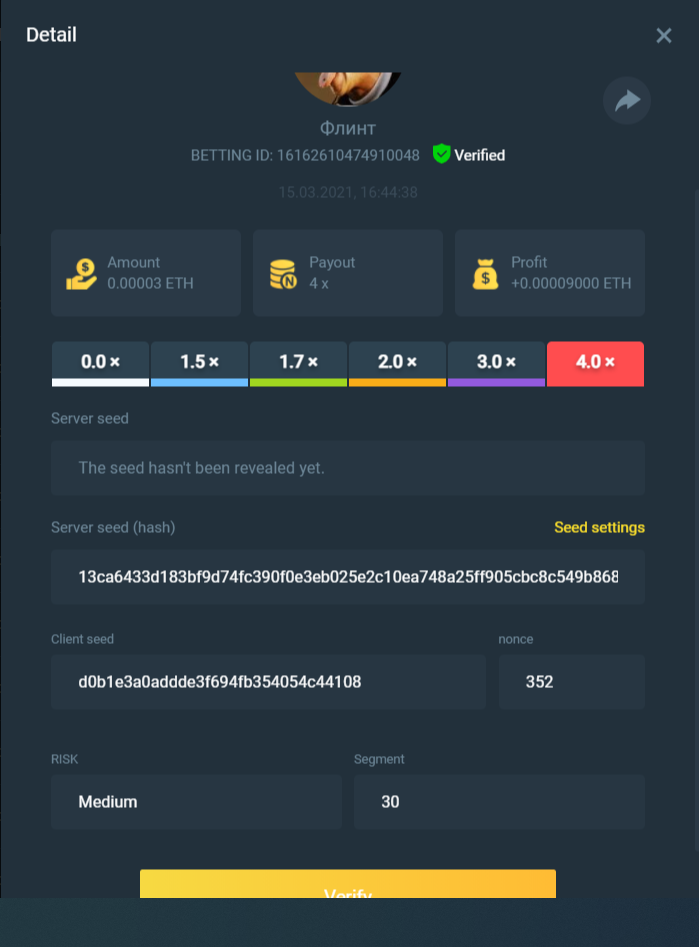699x947 pixels.
Task: Close the Detail dialog
Action: tap(664, 36)
